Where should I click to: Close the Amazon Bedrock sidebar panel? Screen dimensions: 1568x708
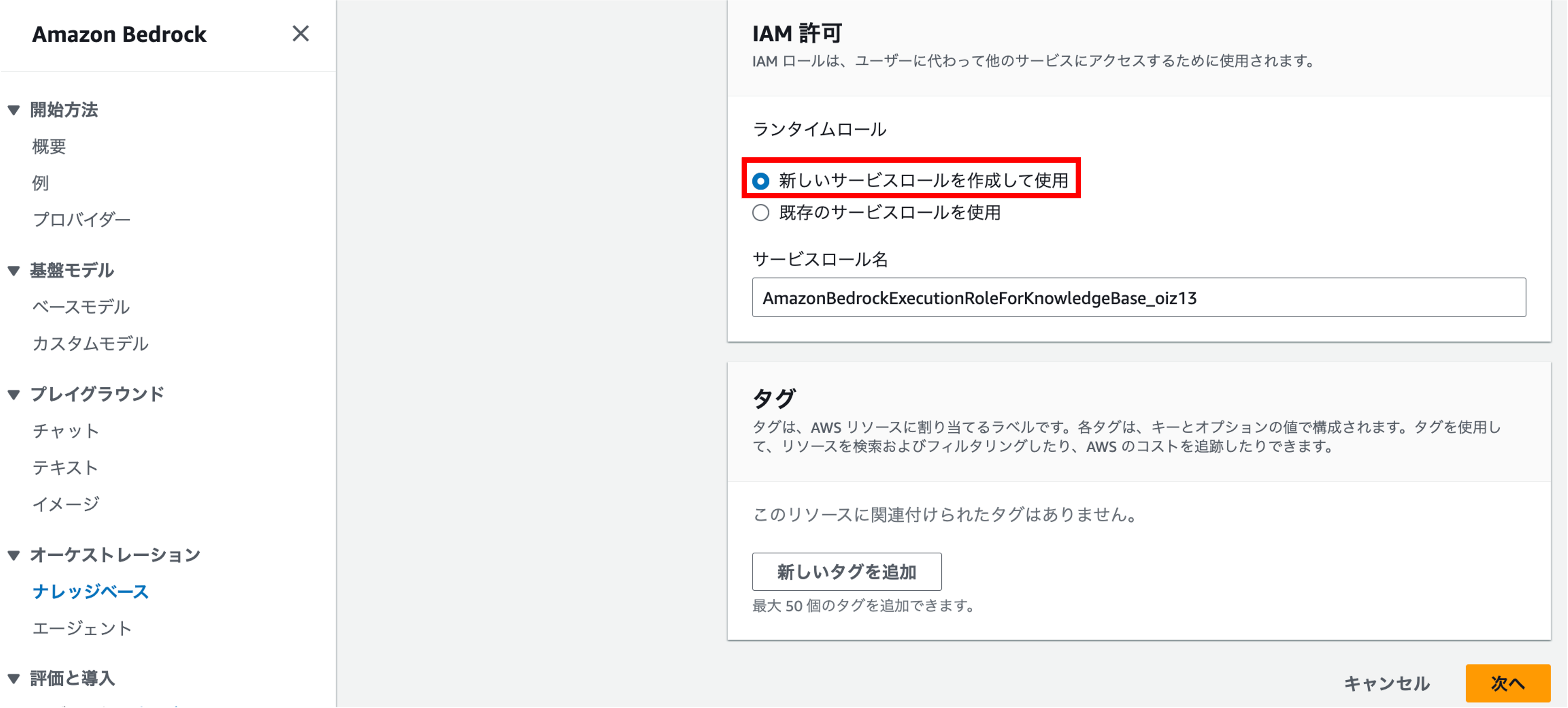click(x=300, y=34)
